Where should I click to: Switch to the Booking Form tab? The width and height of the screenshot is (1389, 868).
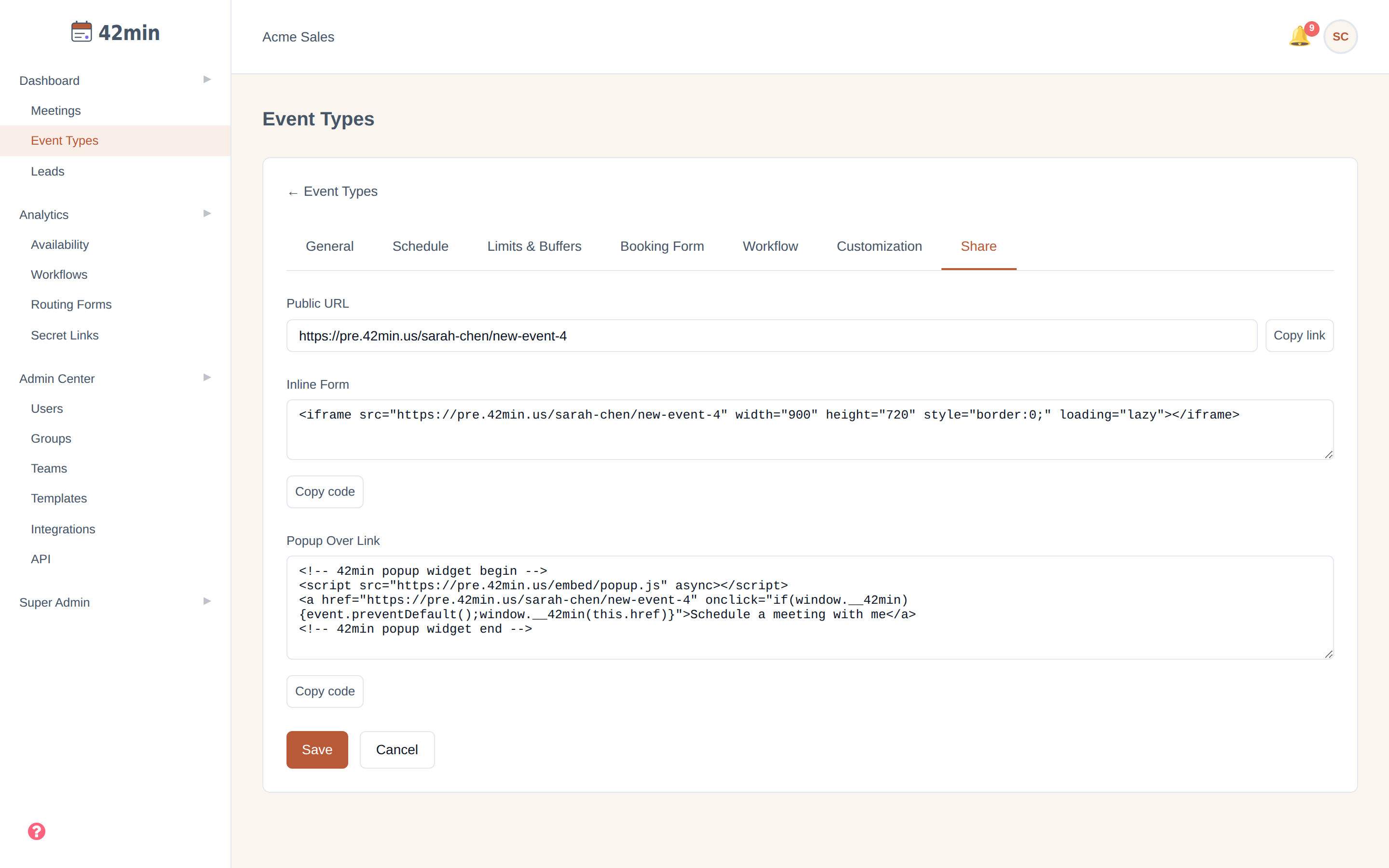[662, 246]
